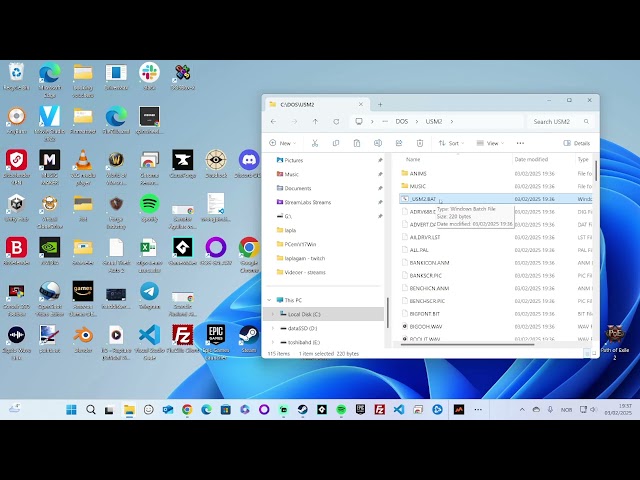
Task: Select the NVIDIA desktop shortcut
Action: pos(50,252)
